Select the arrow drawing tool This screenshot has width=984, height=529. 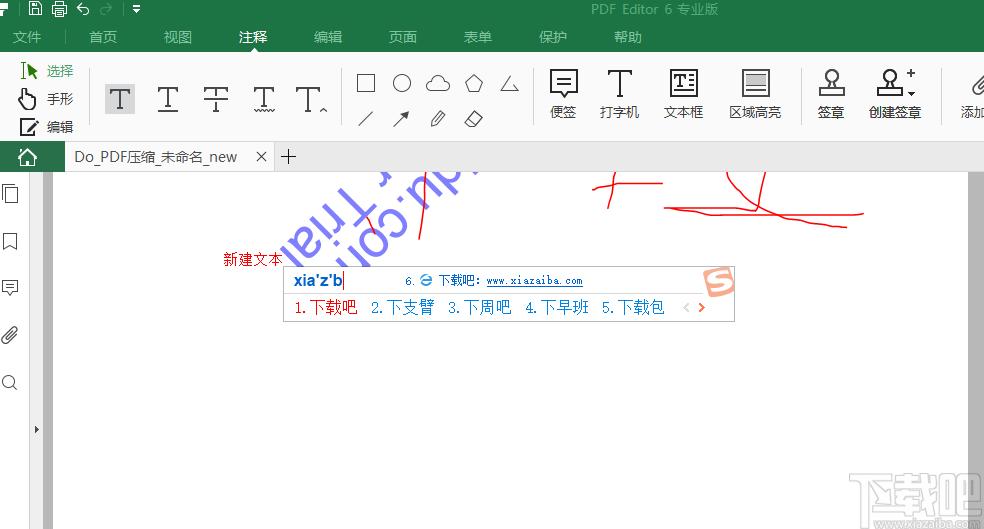click(x=401, y=119)
